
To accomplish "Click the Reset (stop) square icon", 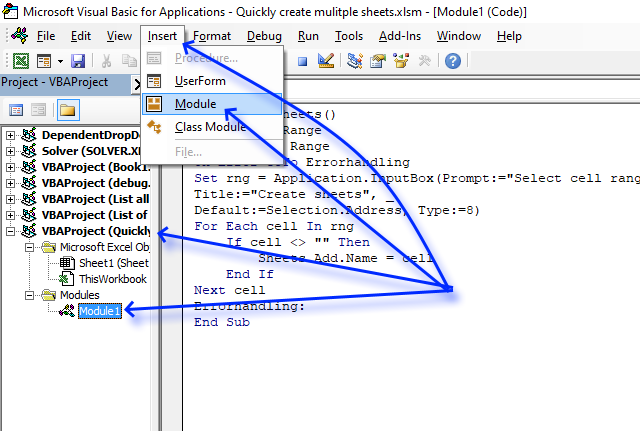I will (302, 62).
